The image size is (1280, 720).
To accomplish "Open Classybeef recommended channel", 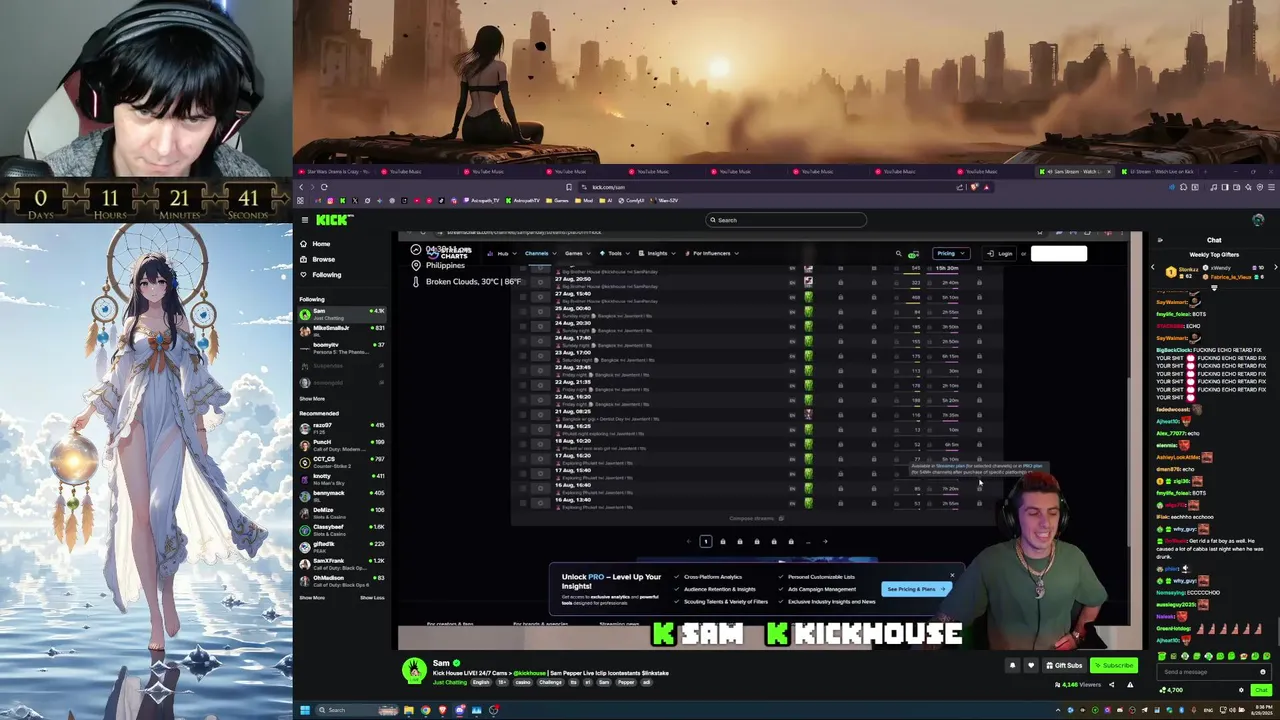I will pyautogui.click(x=341, y=529).
